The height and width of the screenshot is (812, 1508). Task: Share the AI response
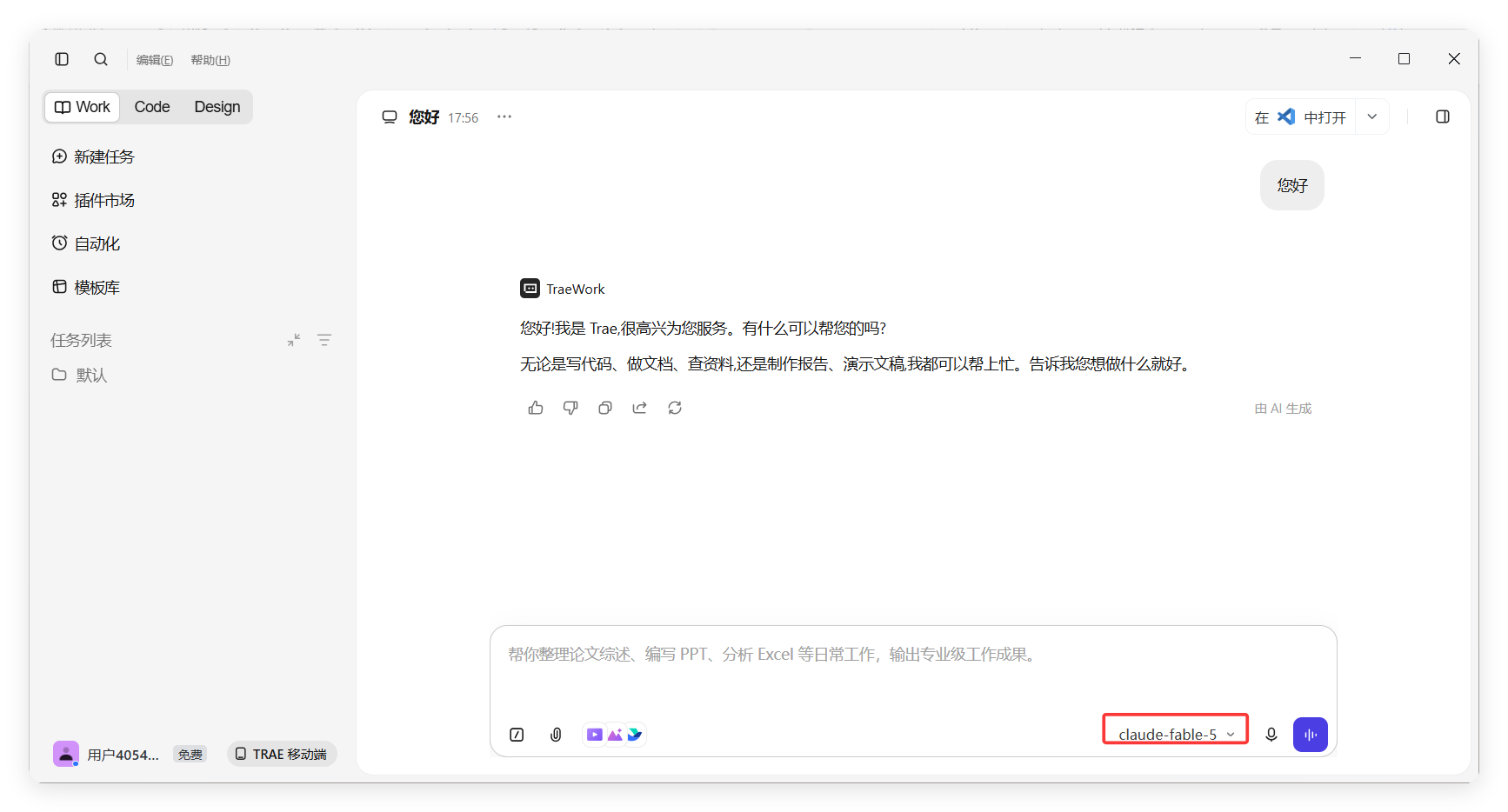(x=640, y=408)
